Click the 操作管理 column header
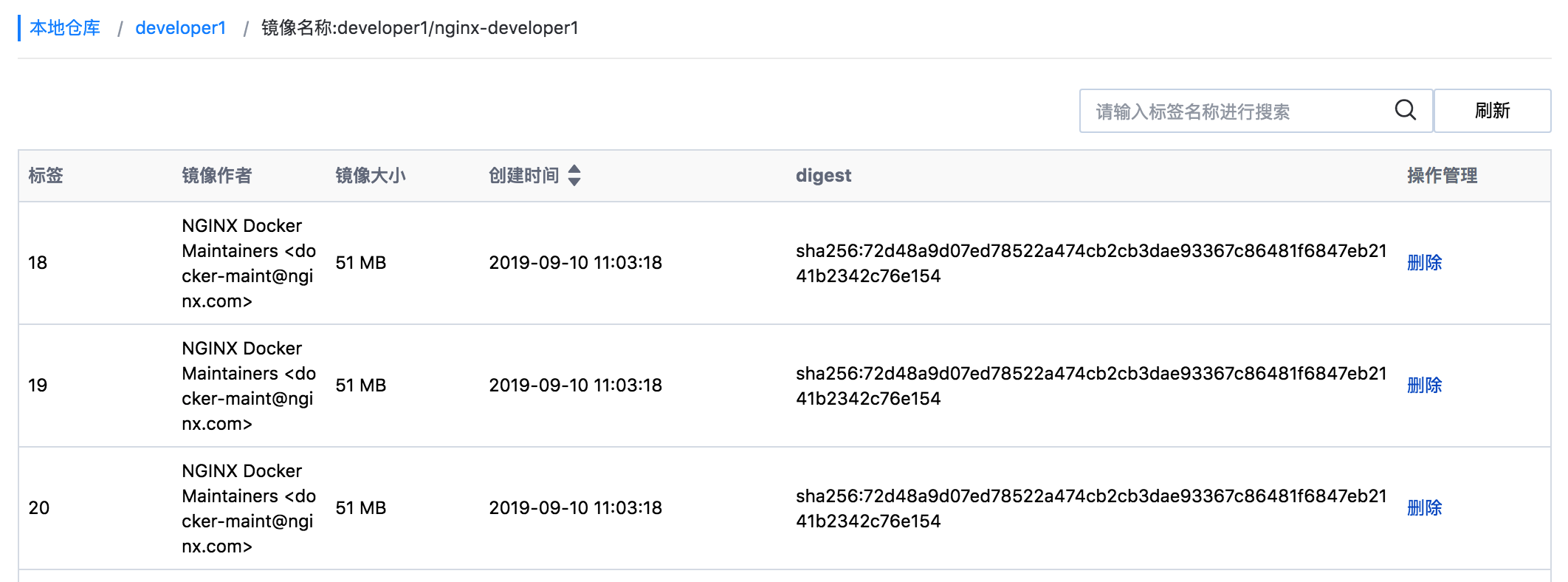 click(x=1442, y=176)
